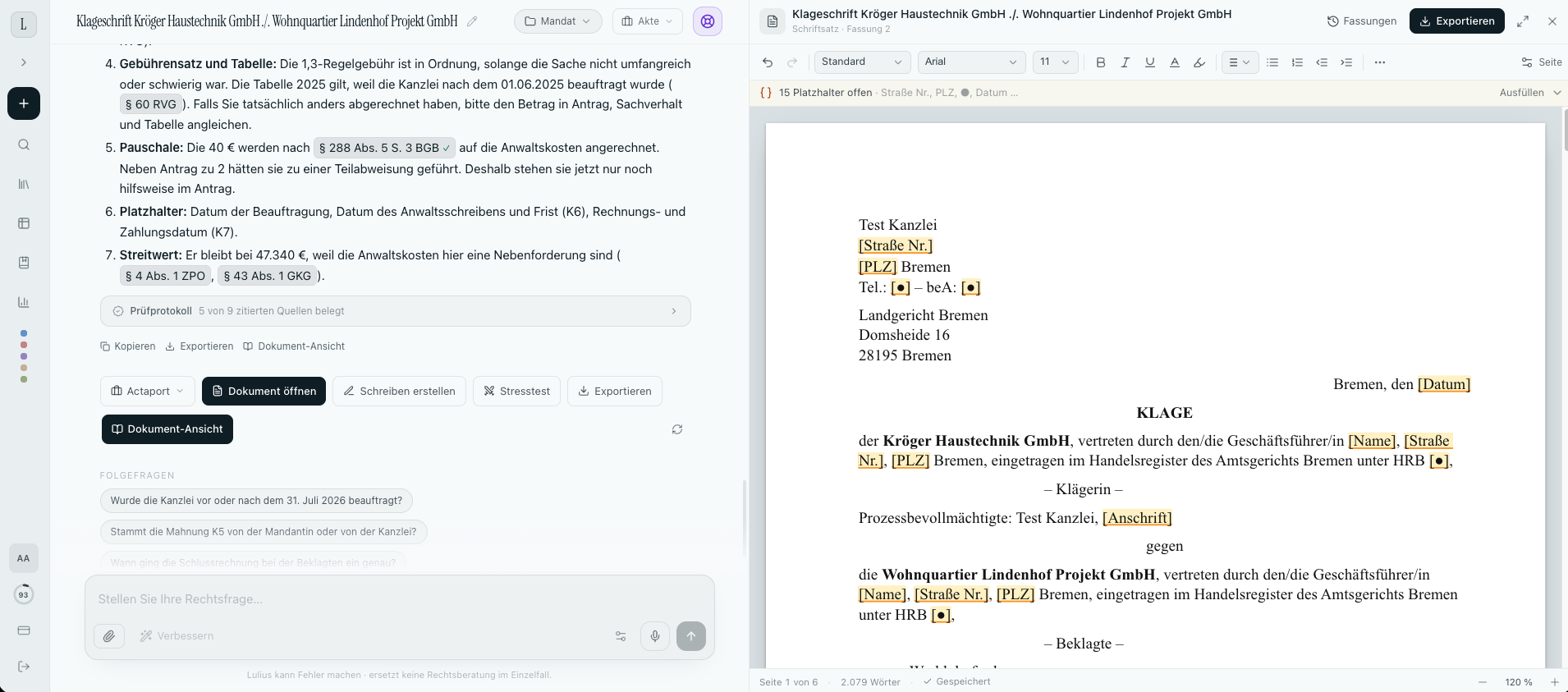1568x692 pixels.
Task: Change the font size 11 dropdown
Action: (x=1055, y=62)
